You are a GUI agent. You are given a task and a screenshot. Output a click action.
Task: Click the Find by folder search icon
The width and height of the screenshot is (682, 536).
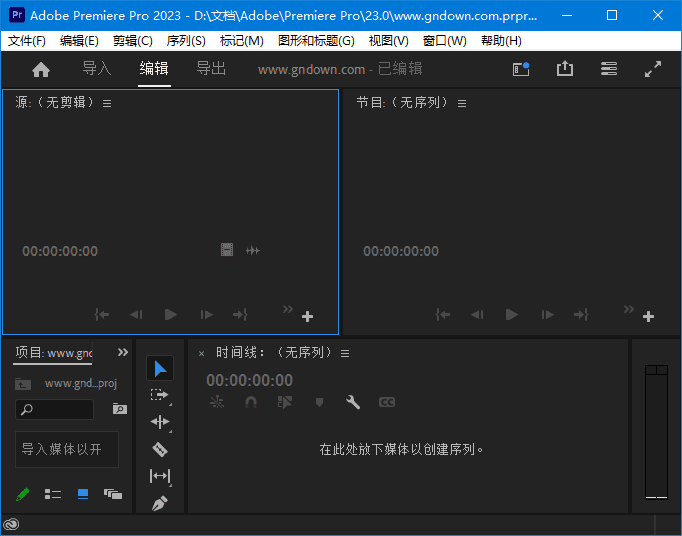coord(120,409)
